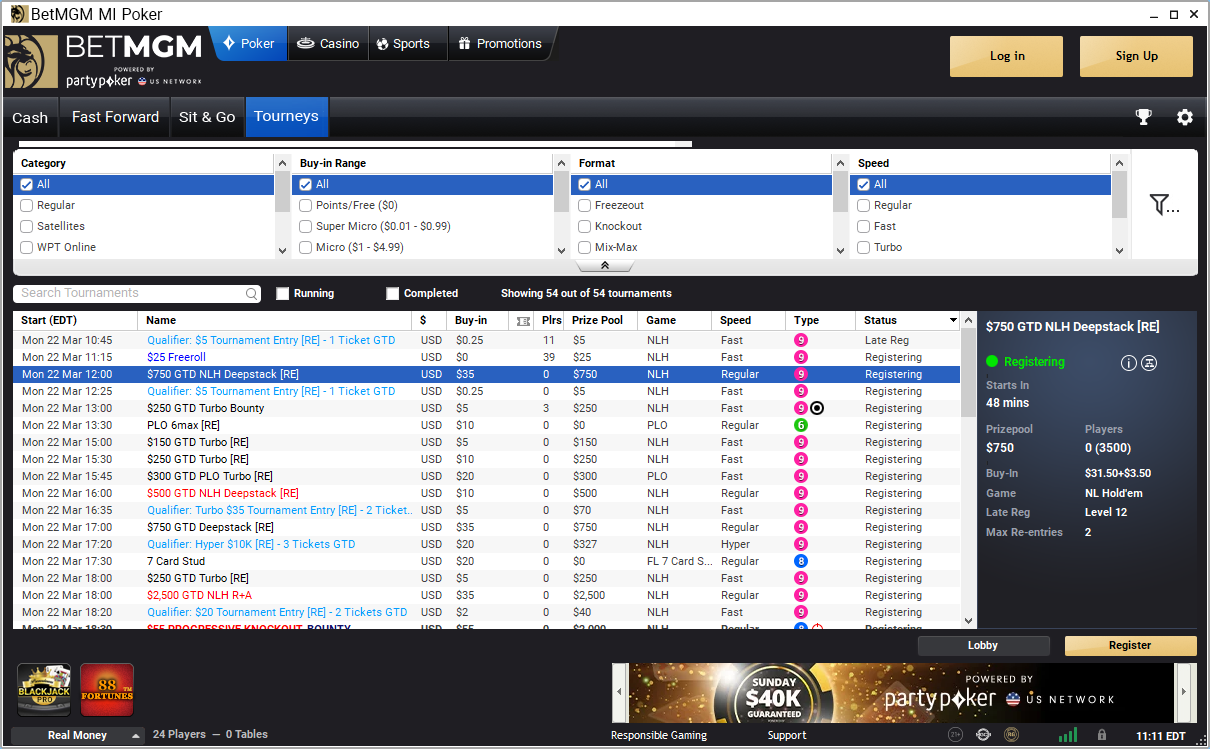The width and height of the screenshot is (1210, 749).
Task: Open the tournament Lobby button
Action: tap(984, 646)
